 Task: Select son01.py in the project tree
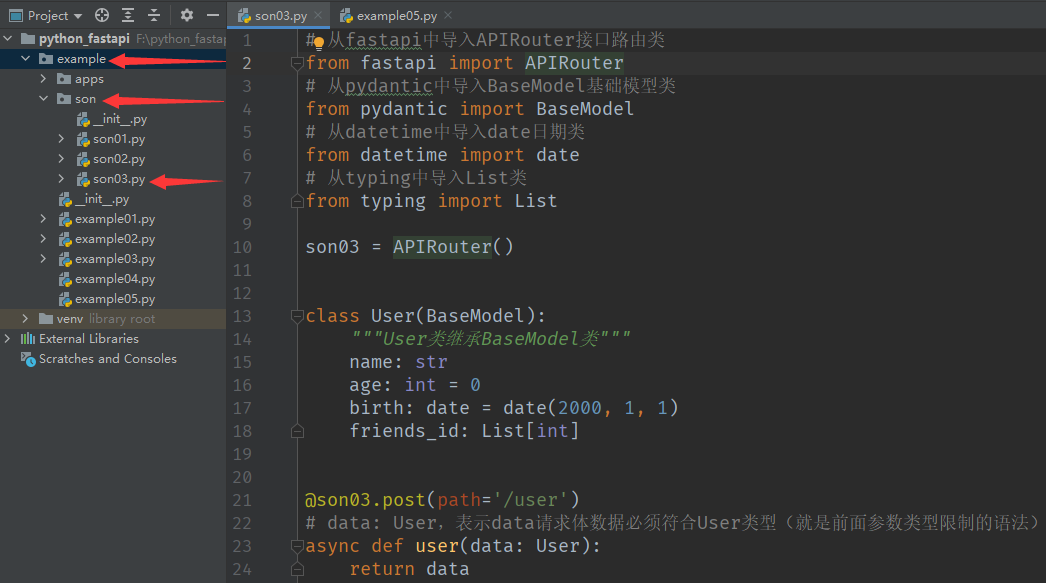click(x=118, y=139)
